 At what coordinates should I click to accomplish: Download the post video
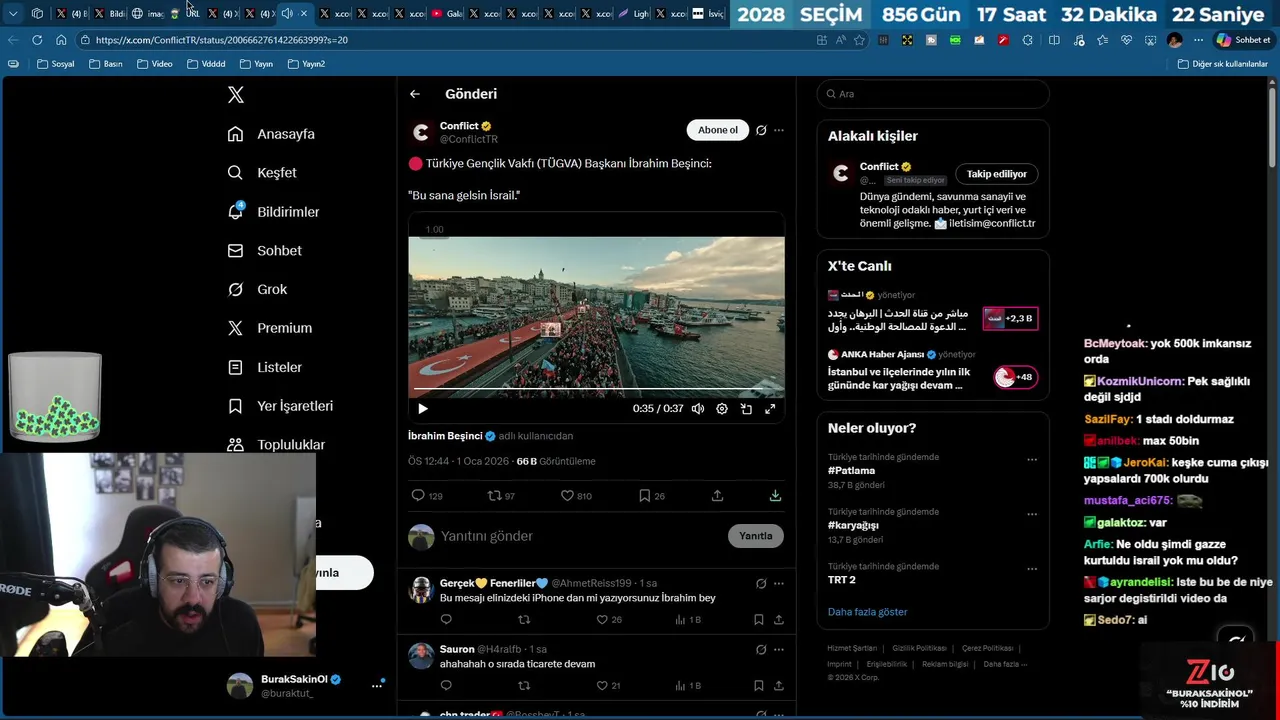click(x=775, y=496)
